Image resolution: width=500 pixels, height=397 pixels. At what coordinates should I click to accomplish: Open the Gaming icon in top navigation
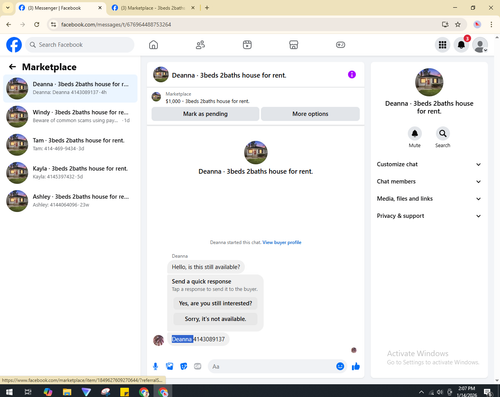pyautogui.click(x=340, y=45)
